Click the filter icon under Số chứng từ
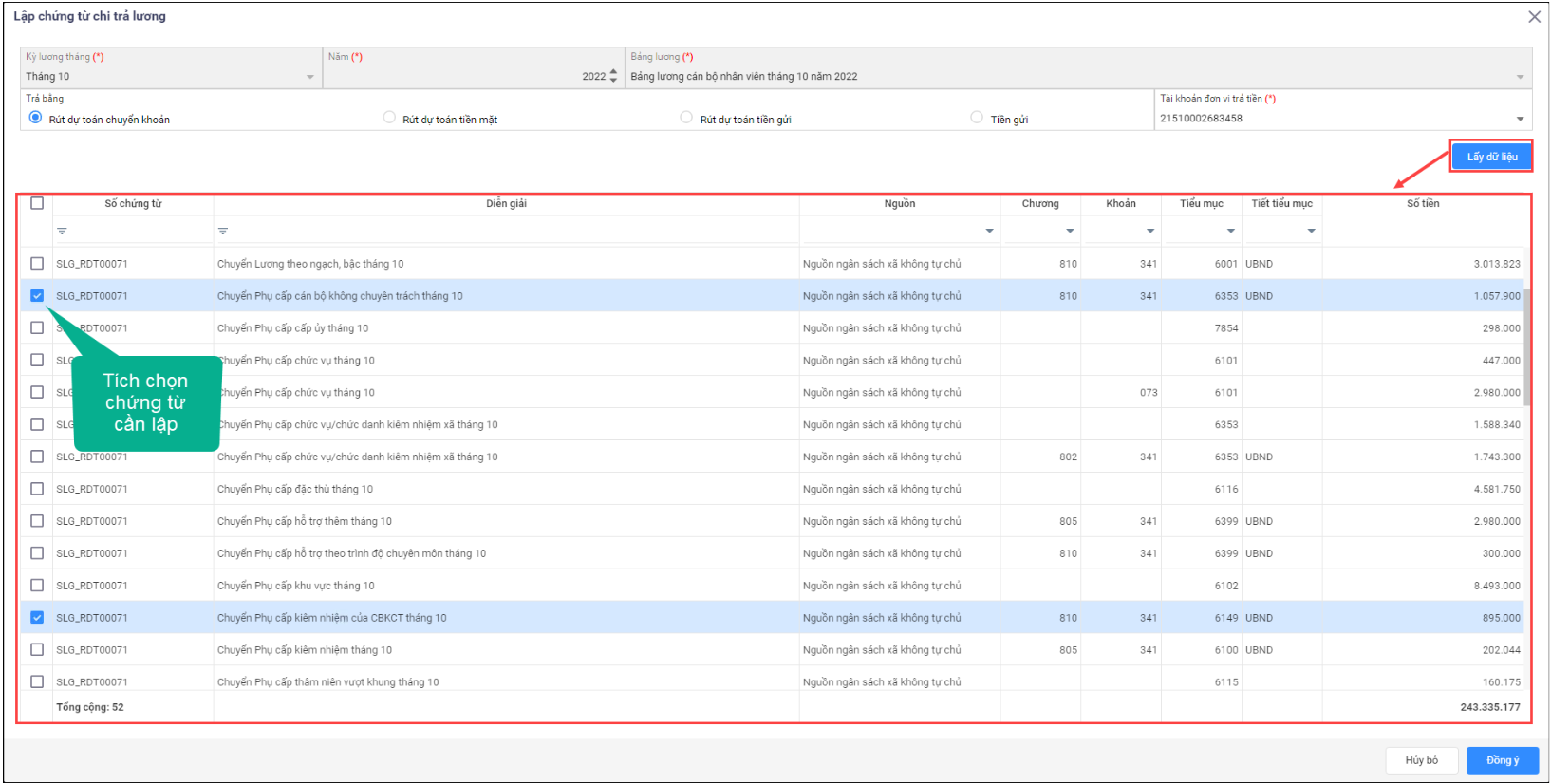 62,231
